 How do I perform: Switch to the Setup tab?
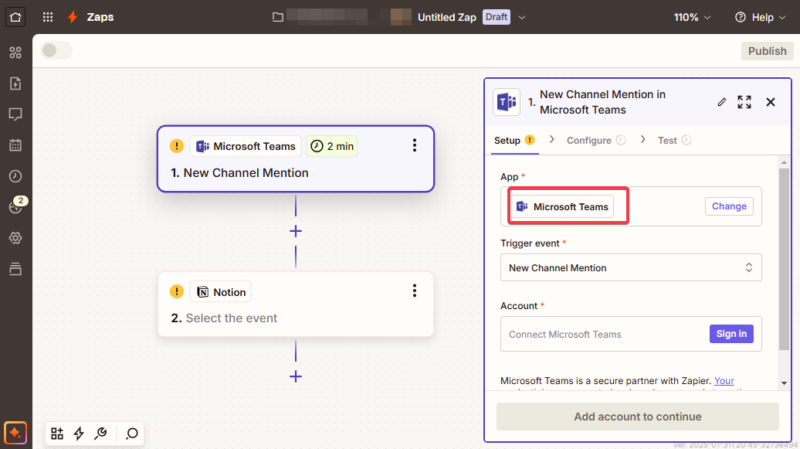click(514, 140)
